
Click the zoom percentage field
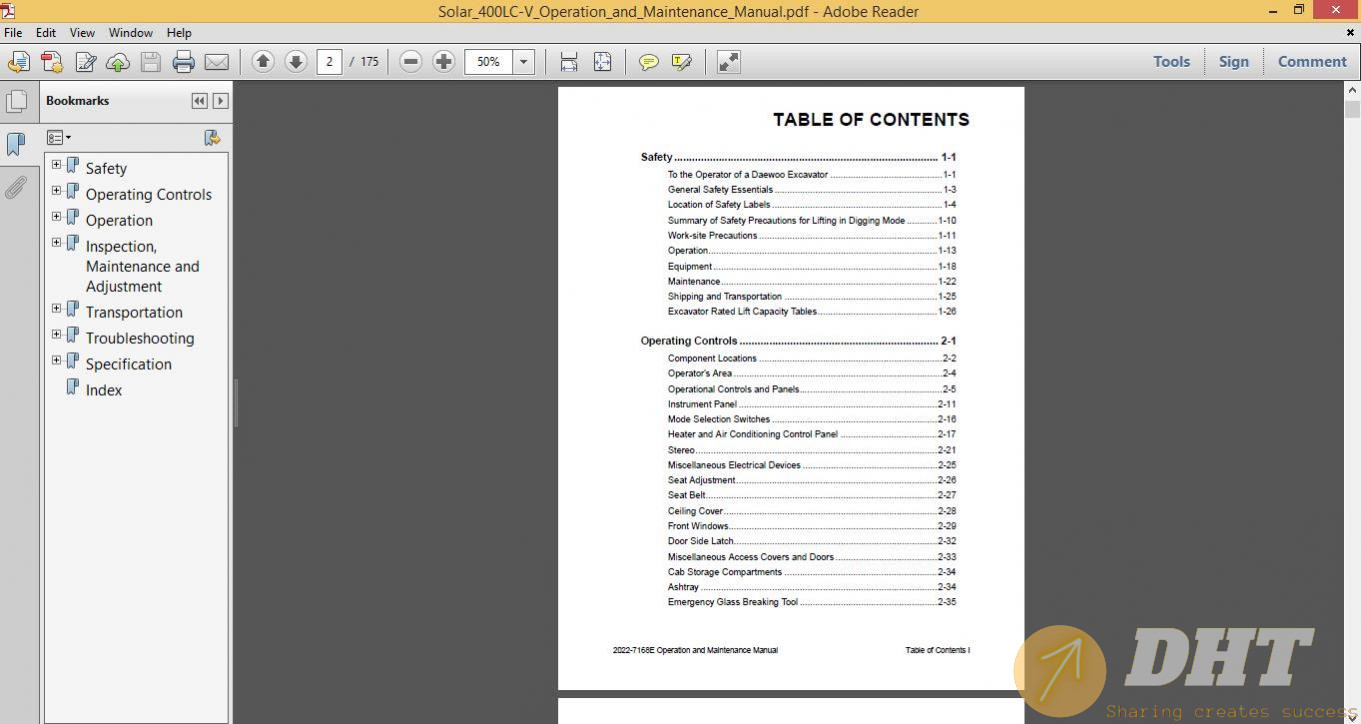coord(488,62)
